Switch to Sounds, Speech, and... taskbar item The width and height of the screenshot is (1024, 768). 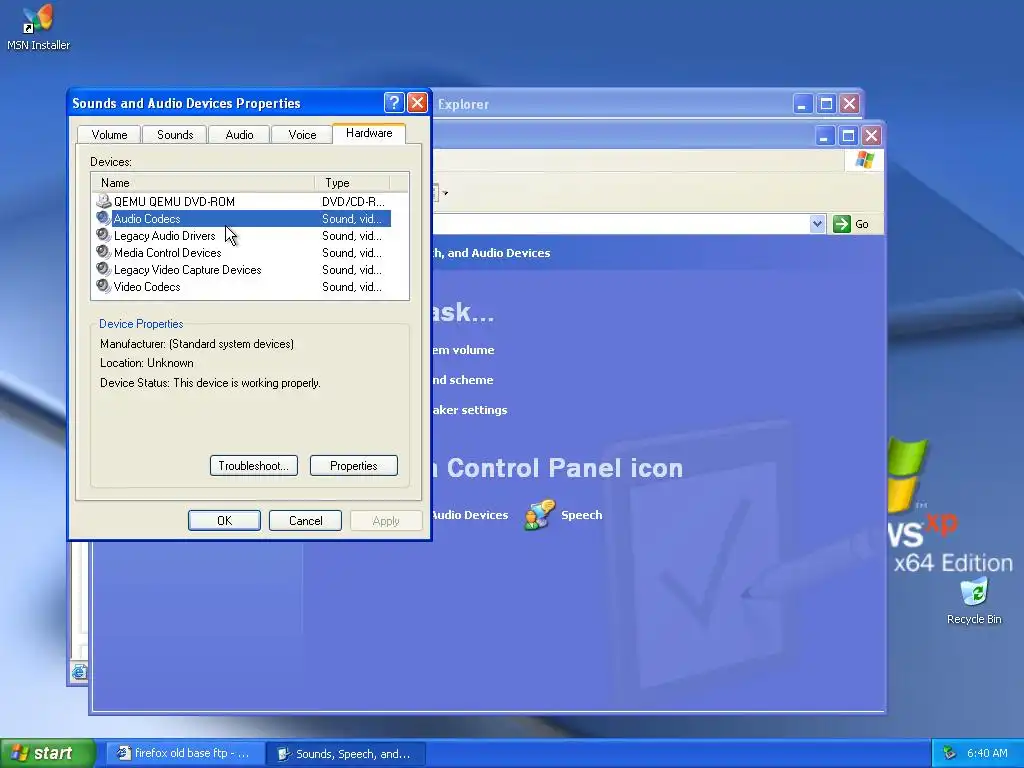click(346, 754)
